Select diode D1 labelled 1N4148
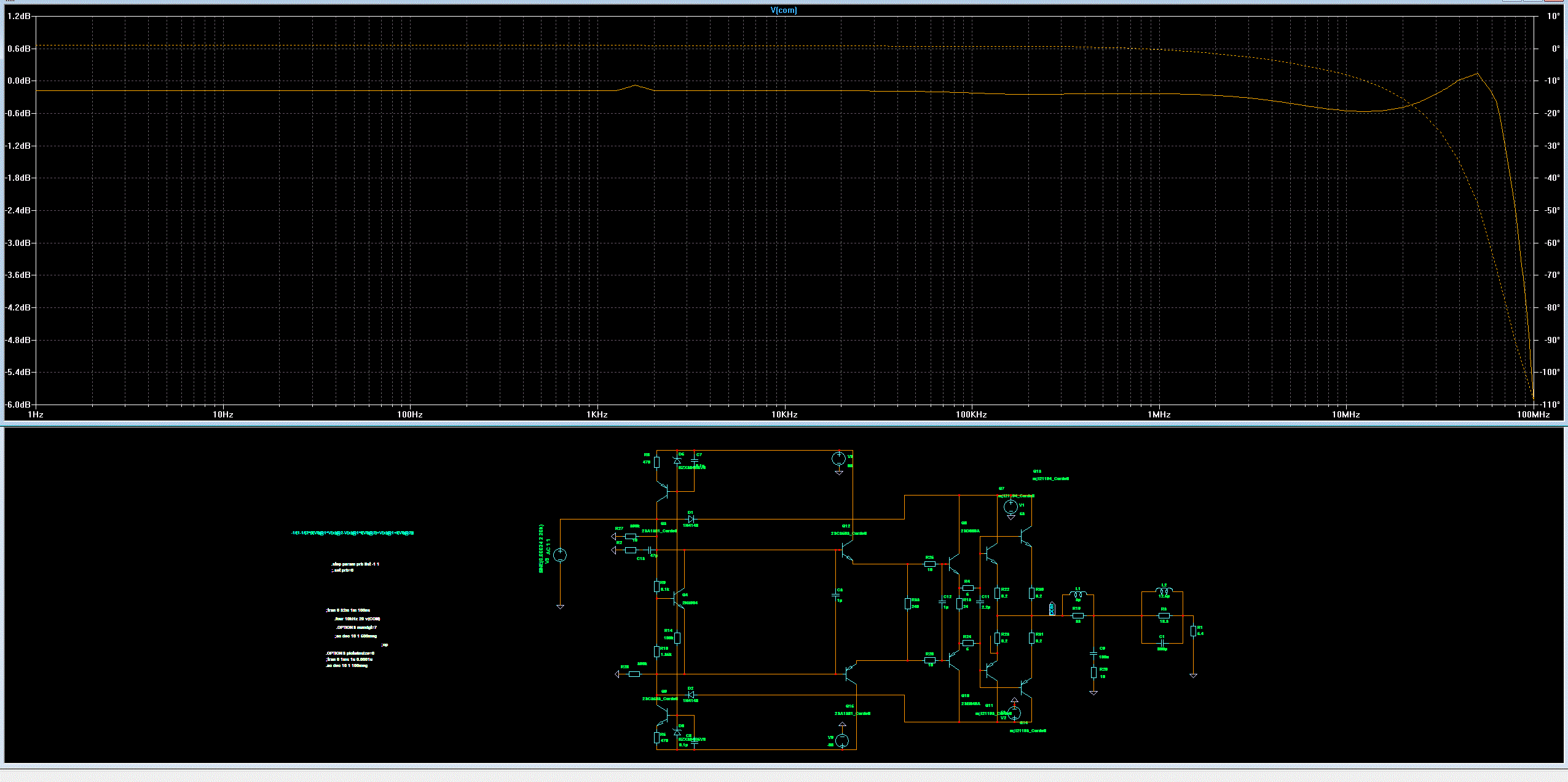 (x=690, y=519)
